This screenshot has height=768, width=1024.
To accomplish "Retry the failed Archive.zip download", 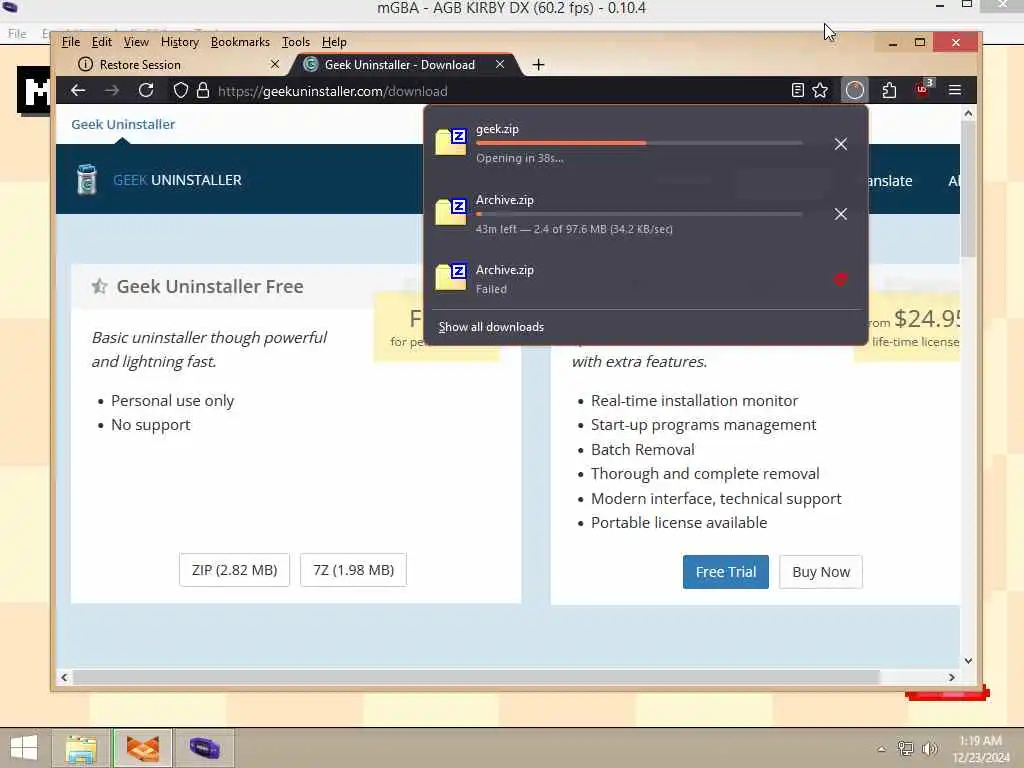I will 840,280.
